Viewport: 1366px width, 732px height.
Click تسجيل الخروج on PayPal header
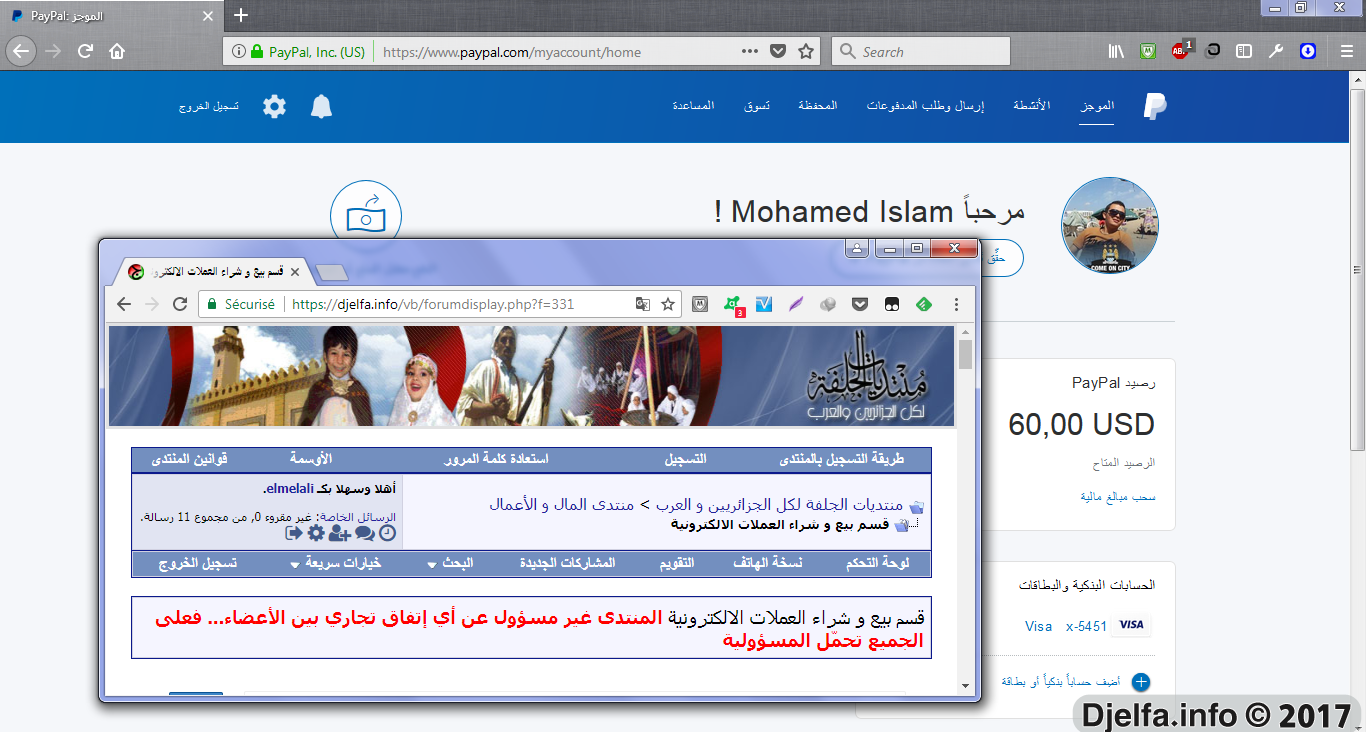pos(209,106)
